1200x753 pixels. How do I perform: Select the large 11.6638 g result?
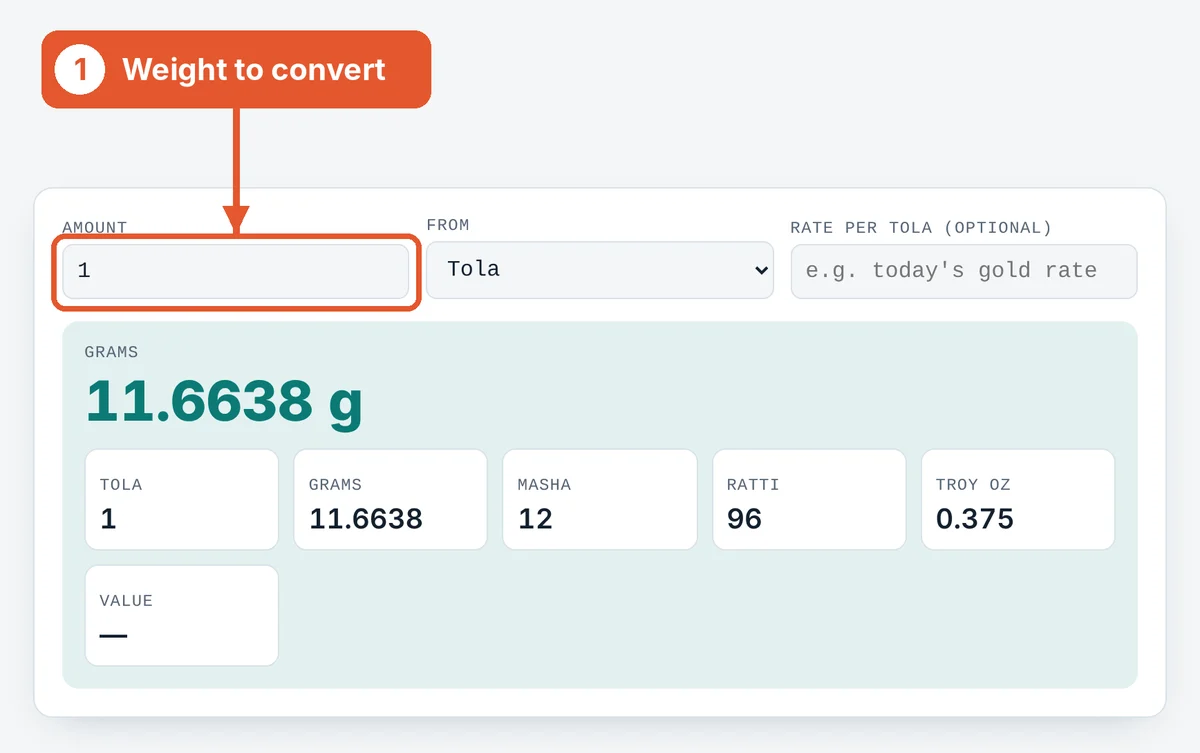coord(224,402)
